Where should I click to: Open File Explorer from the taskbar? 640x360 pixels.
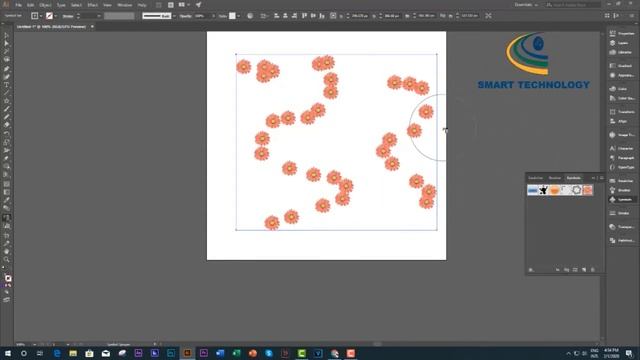click(x=73, y=353)
